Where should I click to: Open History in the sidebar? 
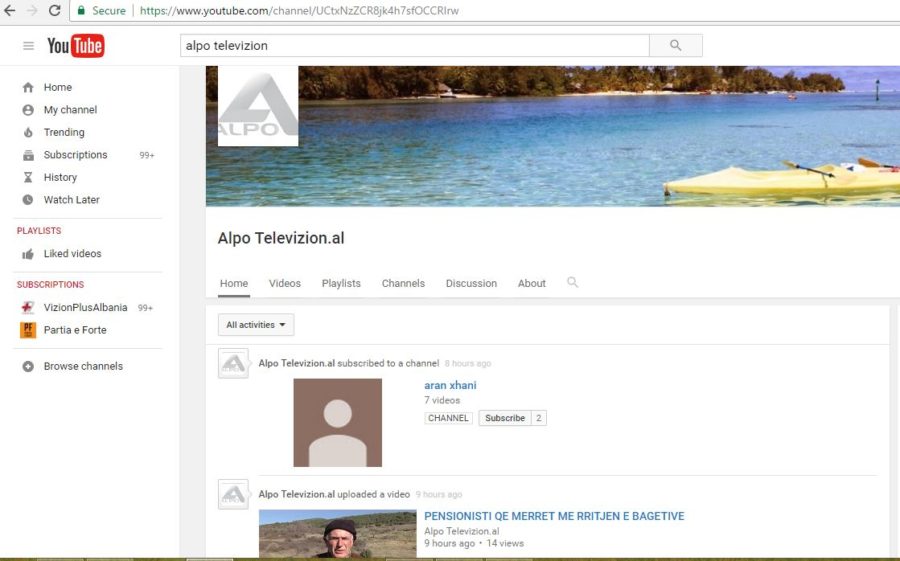point(60,177)
